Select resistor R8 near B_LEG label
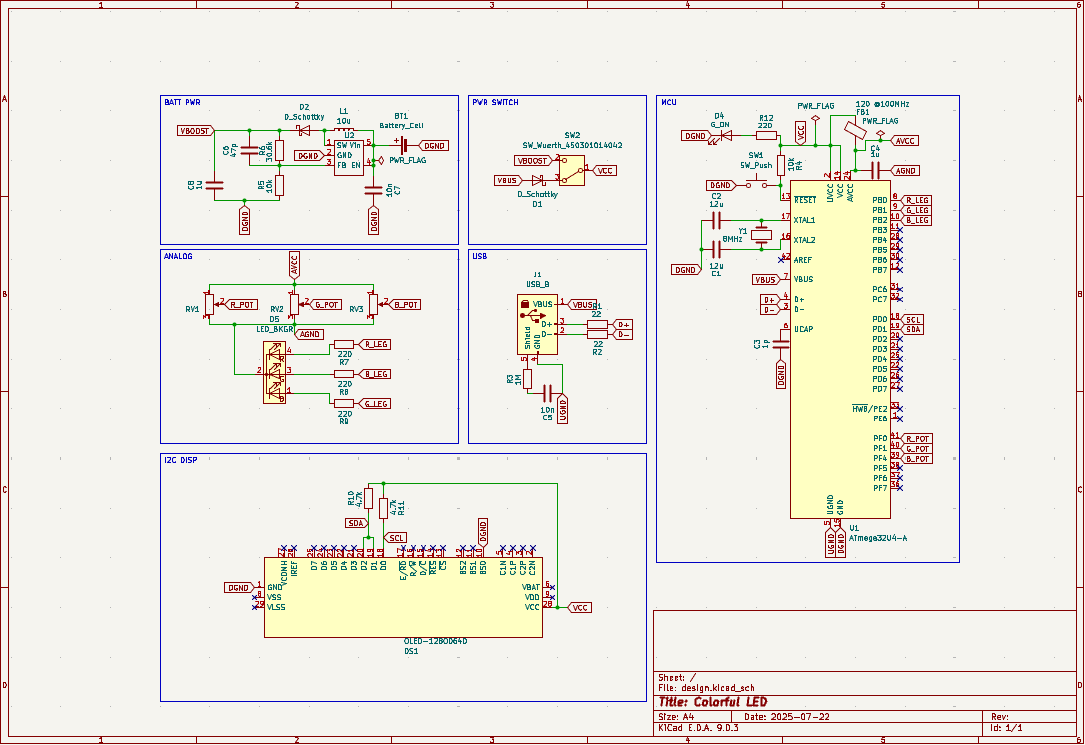The height and width of the screenshot is (745, 1085). [344, 374]
